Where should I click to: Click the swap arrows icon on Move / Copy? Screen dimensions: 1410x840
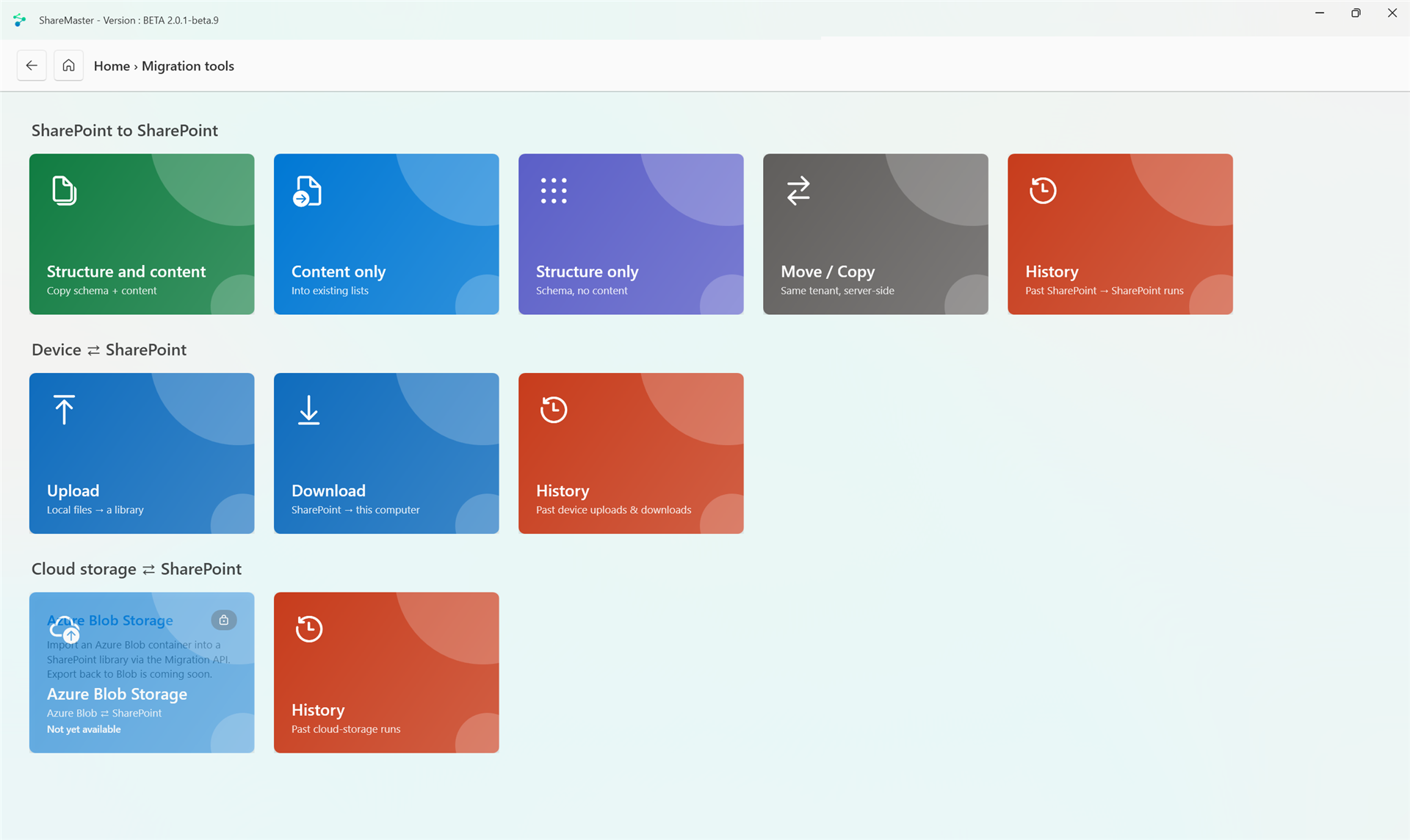(798, 191)
